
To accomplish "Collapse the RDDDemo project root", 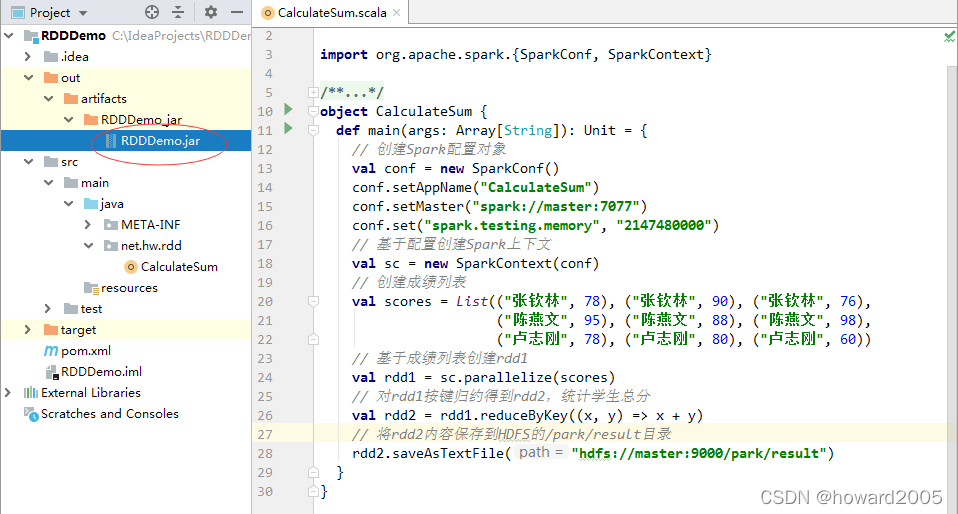I will point(9,35).
